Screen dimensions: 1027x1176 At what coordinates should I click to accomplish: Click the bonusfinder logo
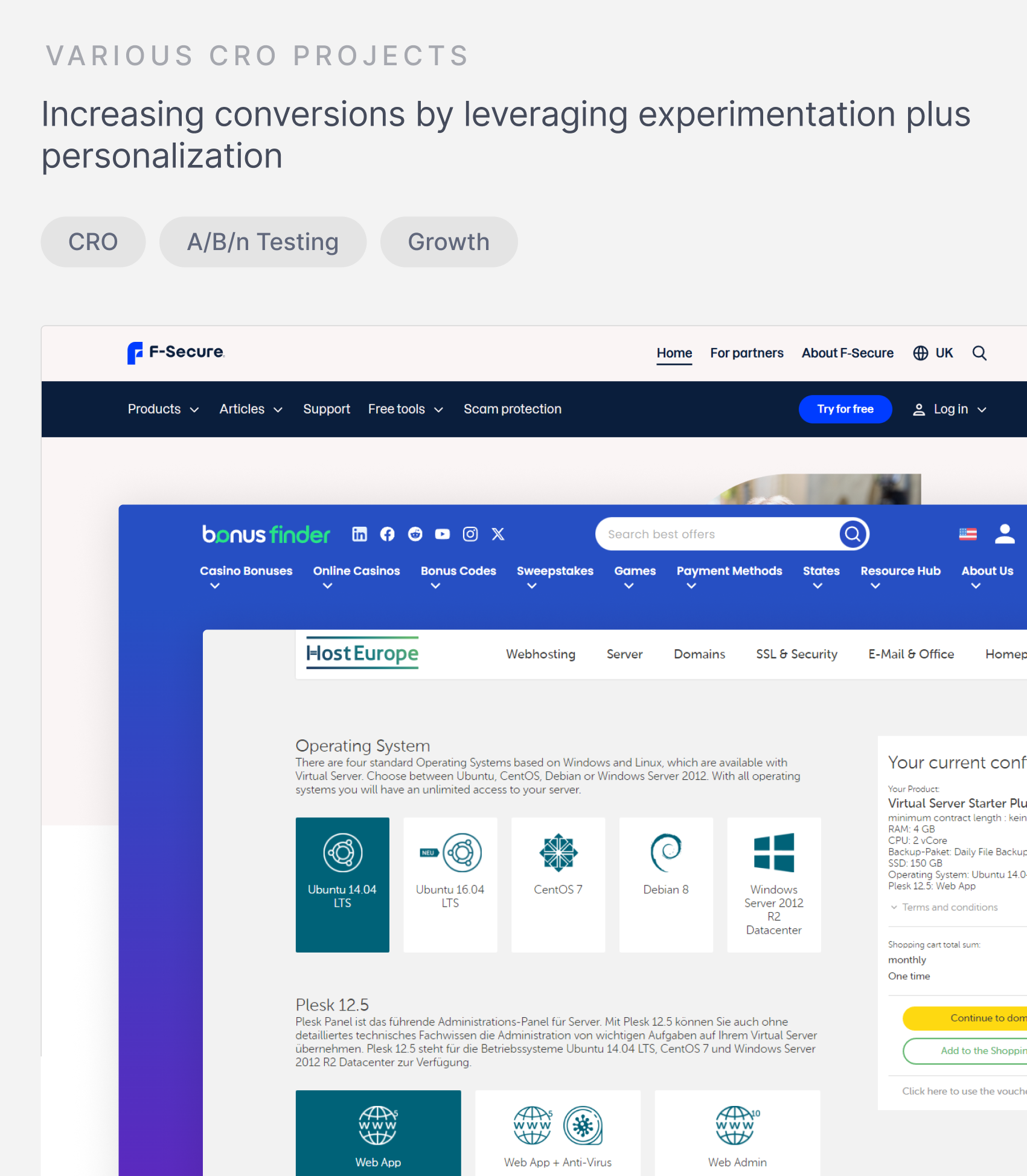tap(266, 534)
